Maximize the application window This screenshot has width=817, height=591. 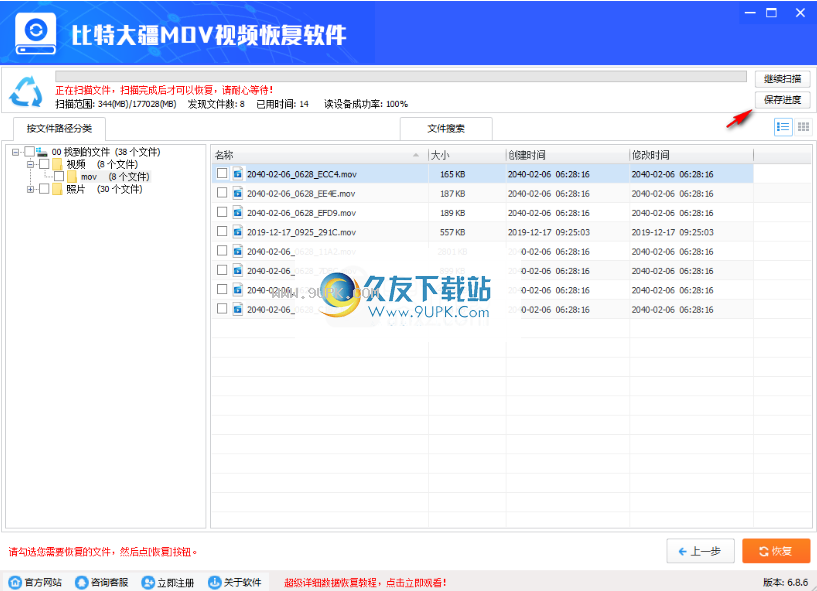click(772, 13)
